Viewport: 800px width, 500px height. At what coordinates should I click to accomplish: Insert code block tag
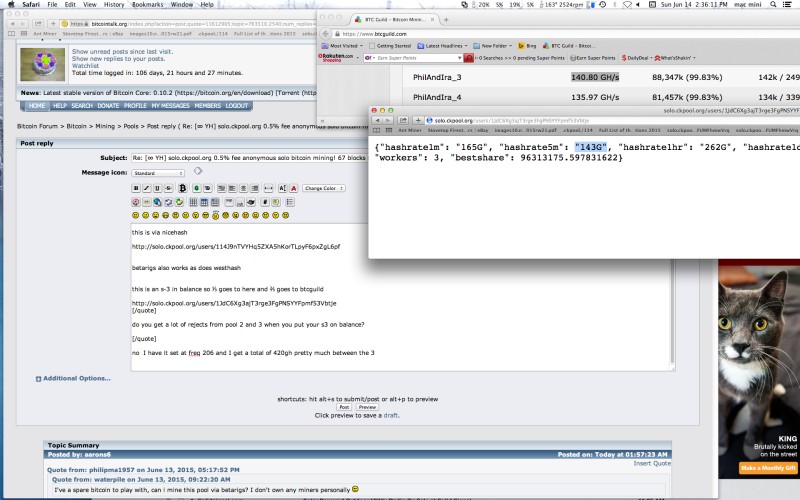point(265,202)
